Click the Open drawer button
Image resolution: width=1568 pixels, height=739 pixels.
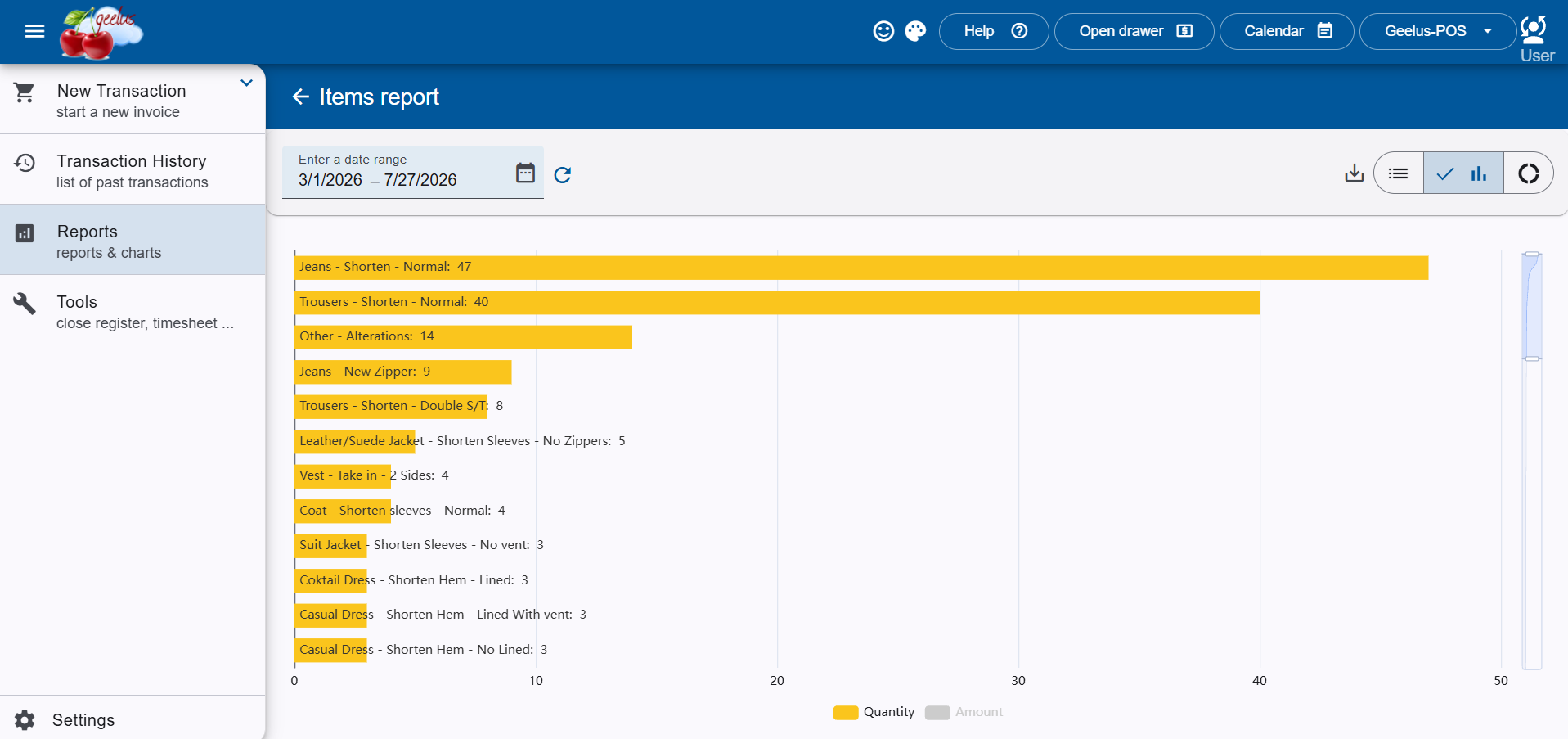point(1134,31)
